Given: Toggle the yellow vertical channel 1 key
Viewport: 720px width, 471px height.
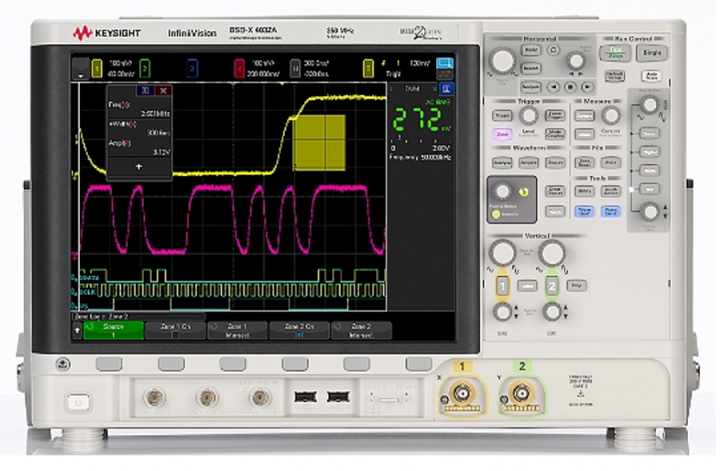Looking at the screenshot, I should click(x=502, y=286).
